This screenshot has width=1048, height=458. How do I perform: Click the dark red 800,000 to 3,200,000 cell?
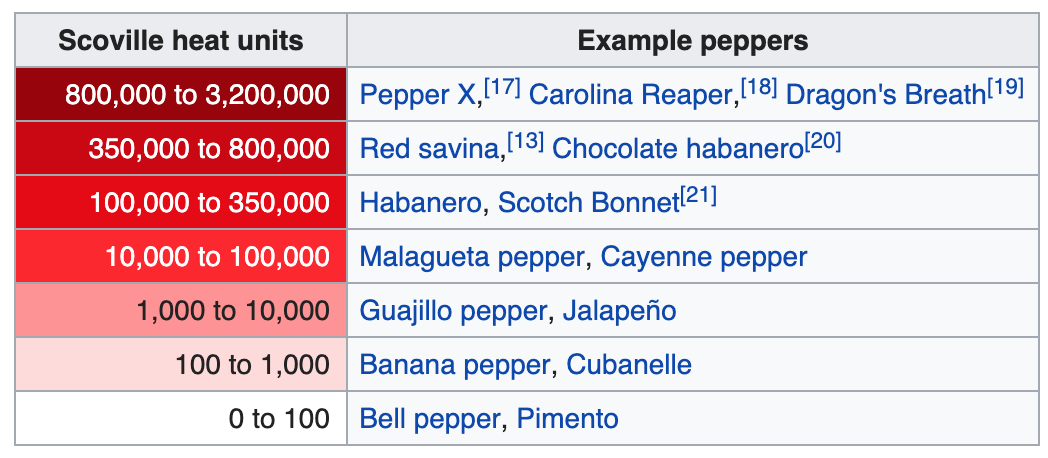181,95
